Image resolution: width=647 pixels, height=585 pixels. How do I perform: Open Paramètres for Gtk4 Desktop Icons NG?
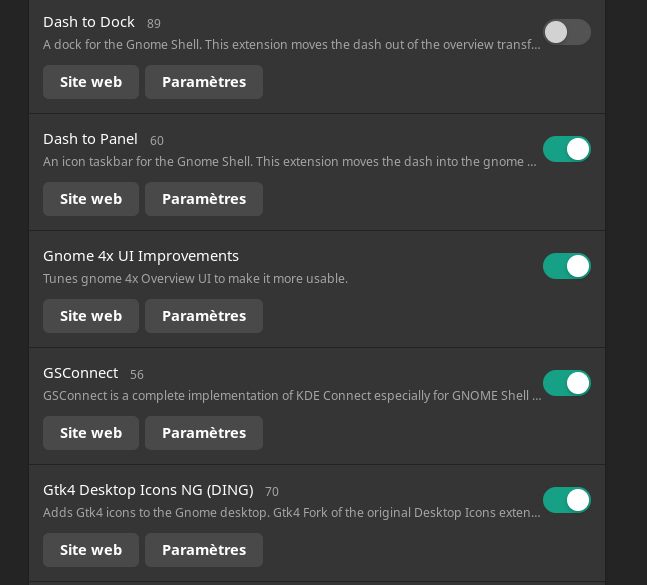[204, 550]
